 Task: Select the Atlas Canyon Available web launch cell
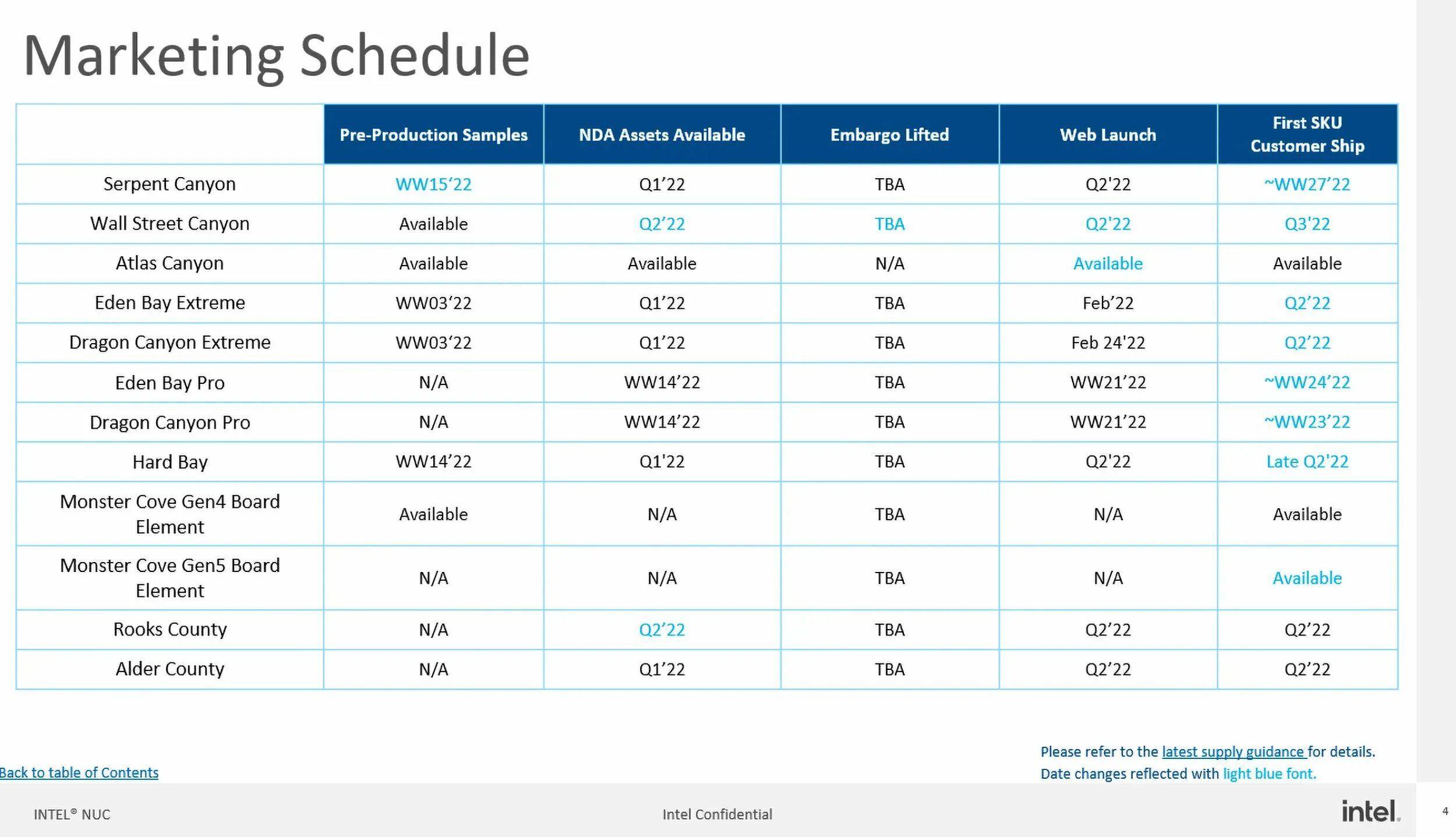pos(1107,263)
